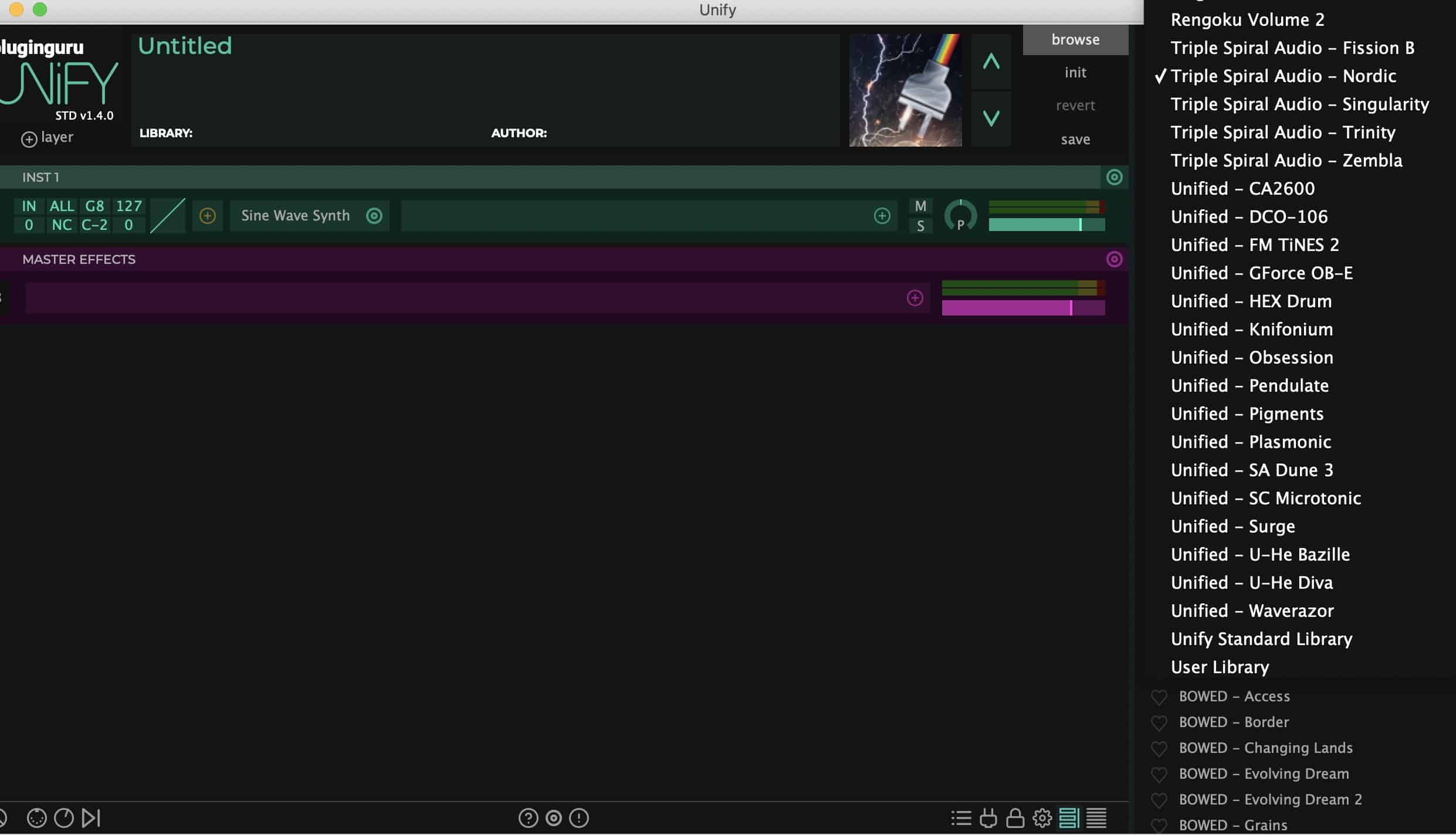Toggle the lock icon in footer
1456x835 pixels.
click(x=1015, y=817)
